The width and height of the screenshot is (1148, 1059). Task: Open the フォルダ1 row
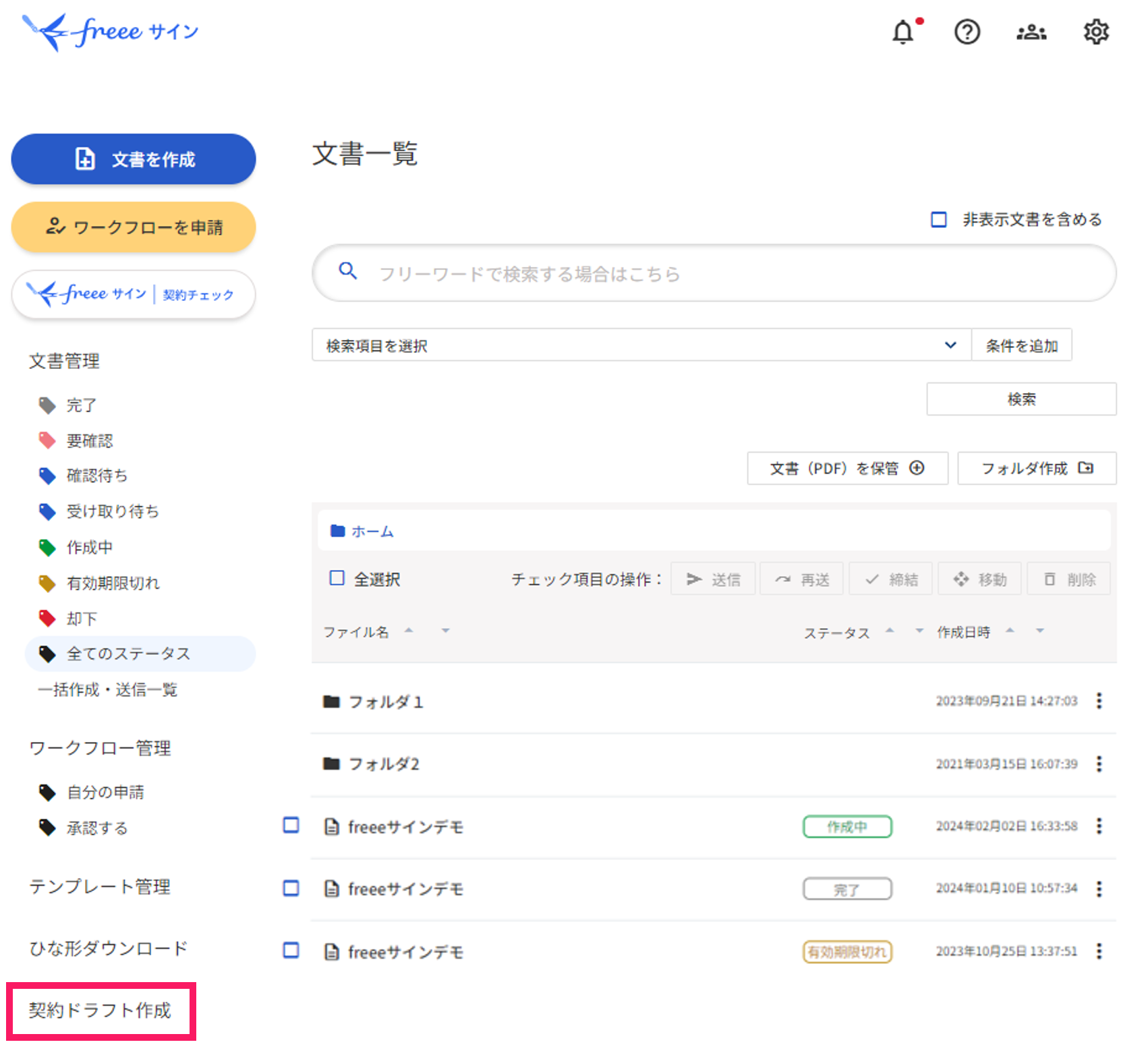[x=714, y=702]
